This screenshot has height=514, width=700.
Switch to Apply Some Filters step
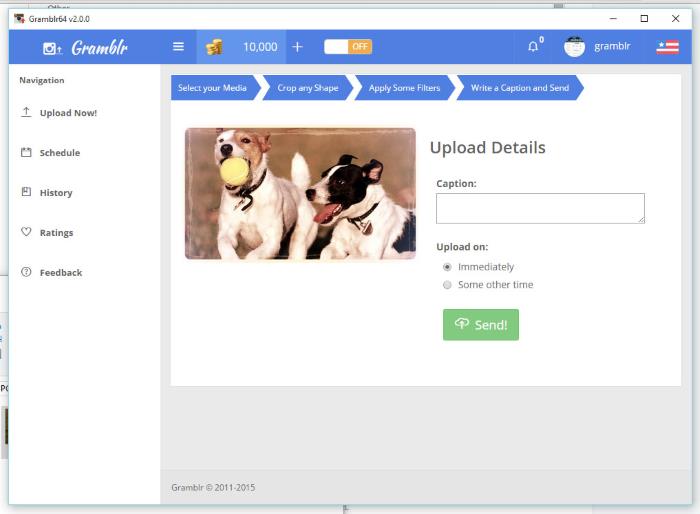click(x=404, y=88)
